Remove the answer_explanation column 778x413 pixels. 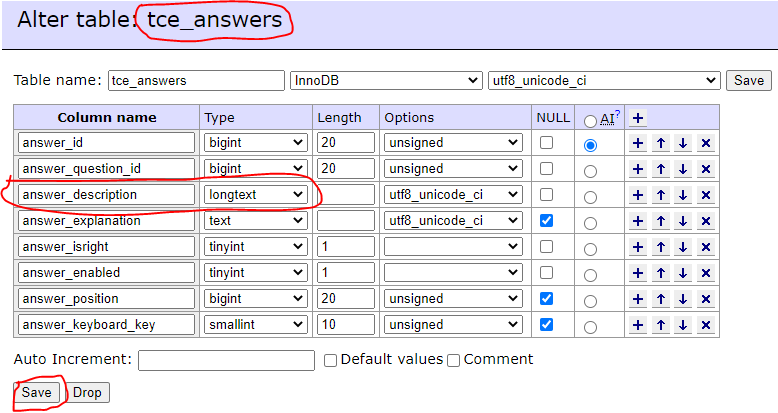[706, 221]
